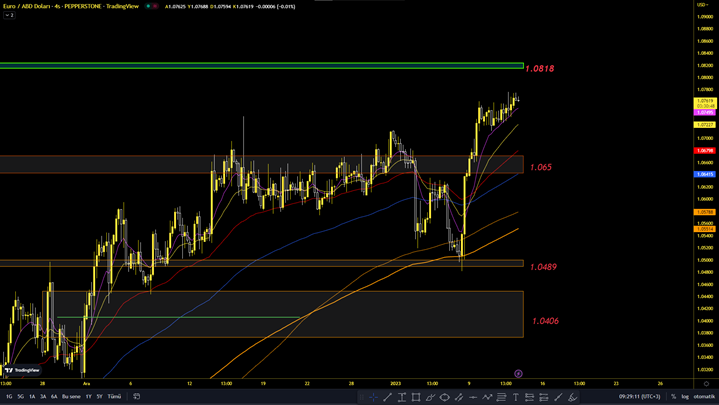Click the red 1.0406 text label
This screenshot has width=719, height=405.
point(545,321)
